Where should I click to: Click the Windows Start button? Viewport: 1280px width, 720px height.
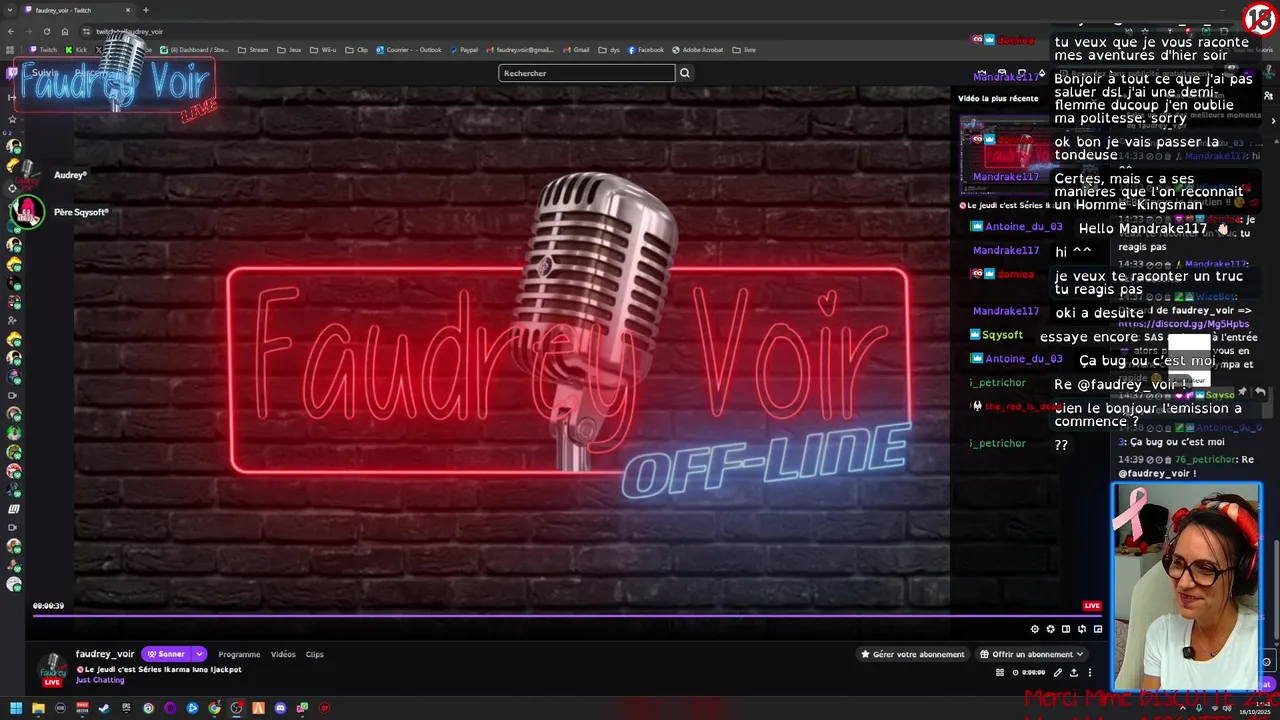(x=15, y=708)
